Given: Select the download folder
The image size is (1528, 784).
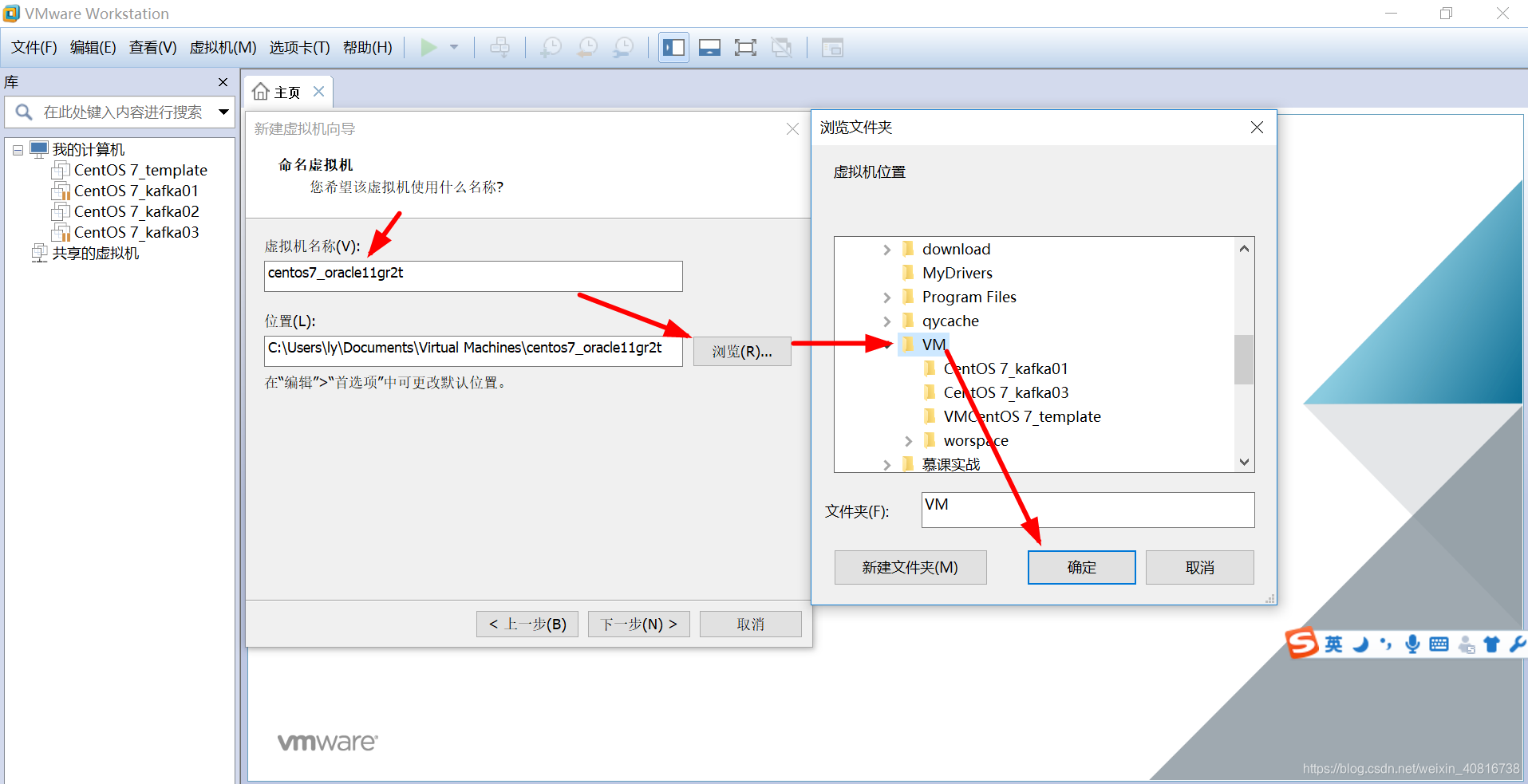Looking at the screenshot, I should click(x=956, y=250).
